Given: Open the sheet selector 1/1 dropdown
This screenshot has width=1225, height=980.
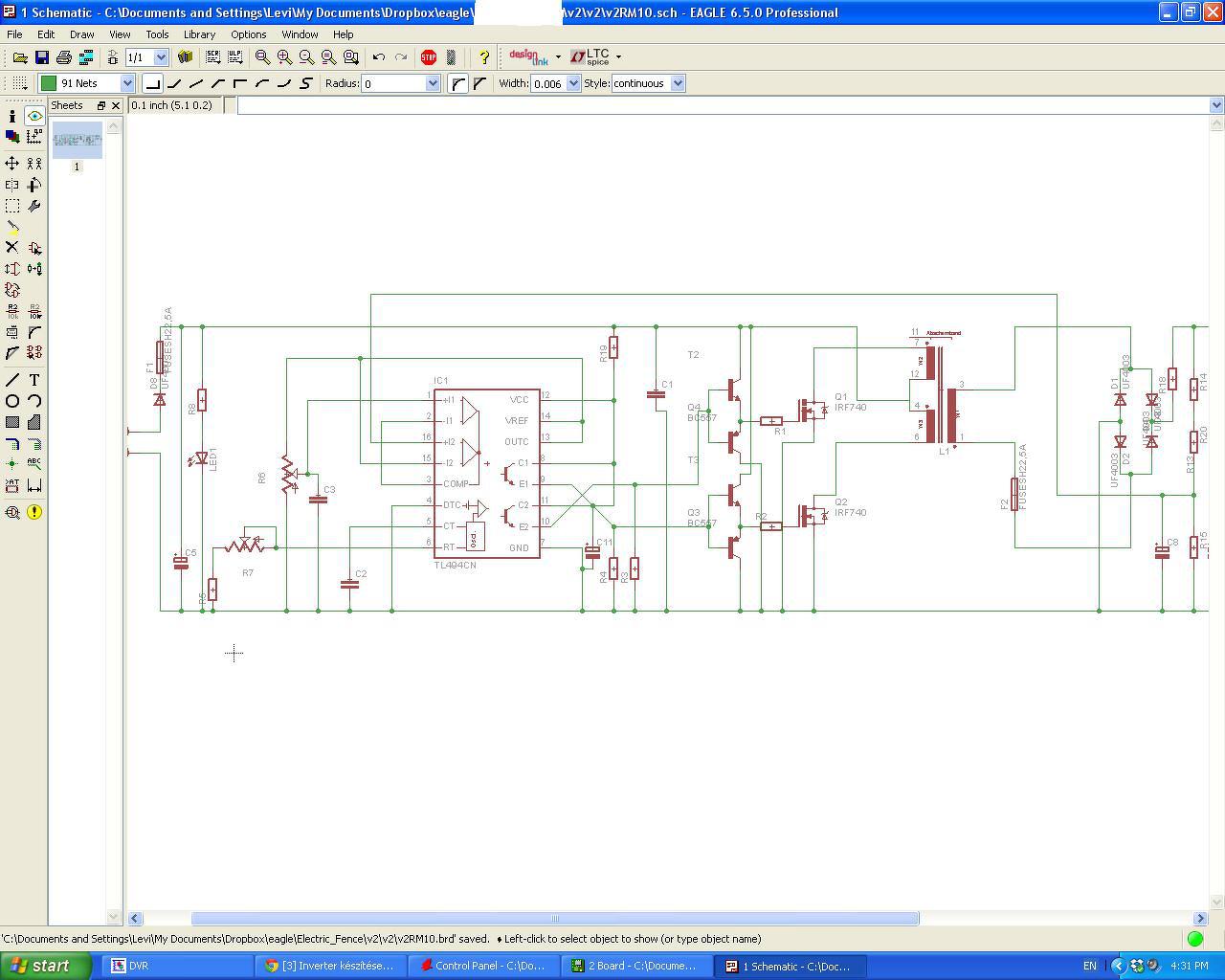Looking at the screenshot, I should coord(161,57).
